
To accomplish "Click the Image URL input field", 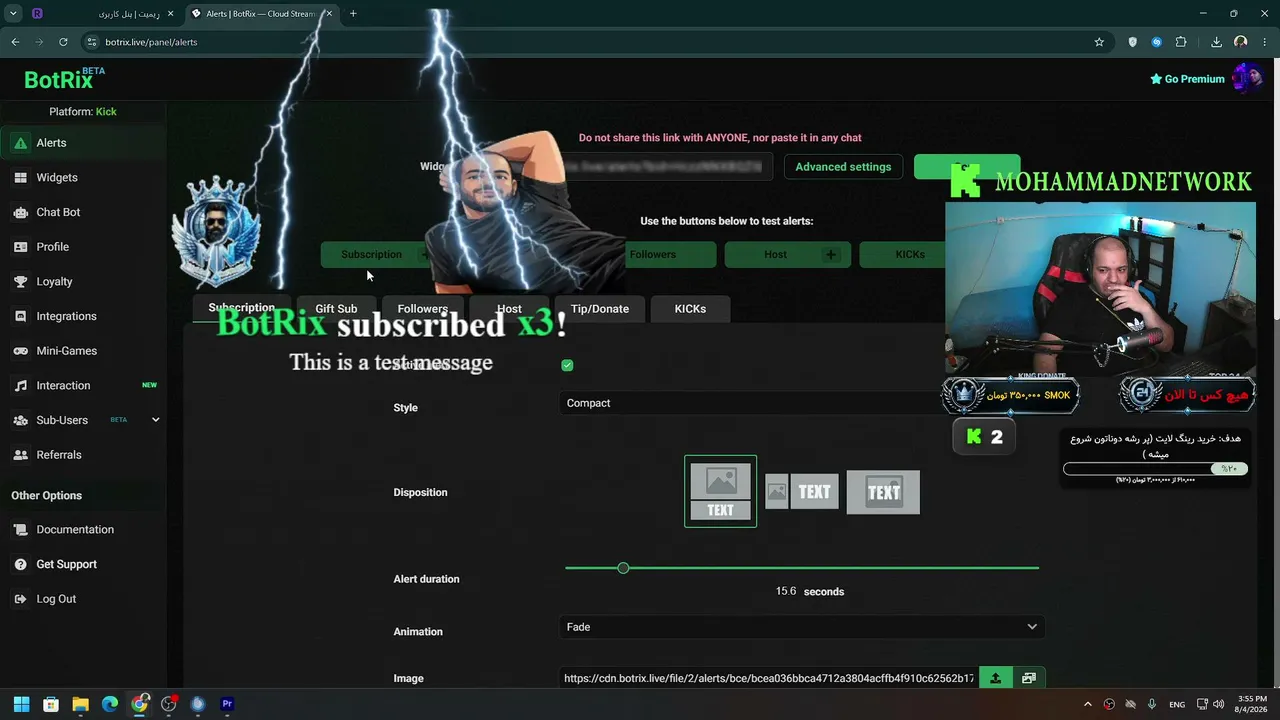I will point(768,678).
